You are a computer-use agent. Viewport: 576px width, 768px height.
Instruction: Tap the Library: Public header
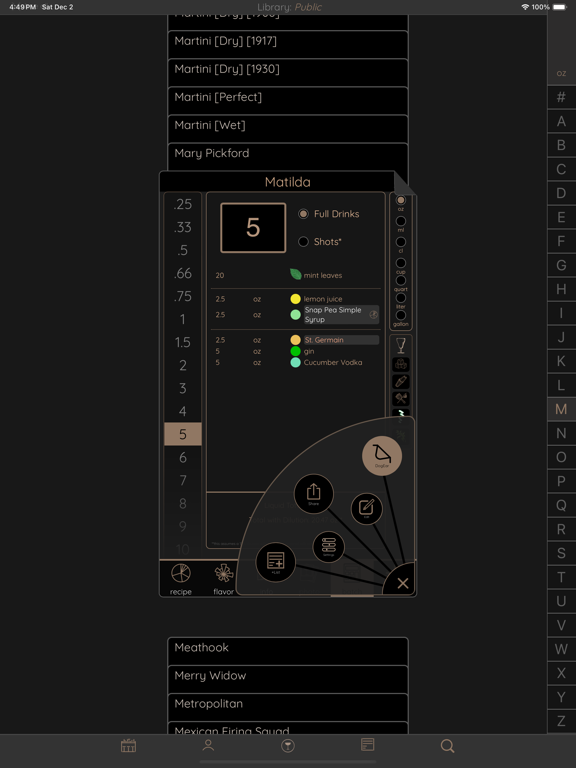(x=289, y=7)
